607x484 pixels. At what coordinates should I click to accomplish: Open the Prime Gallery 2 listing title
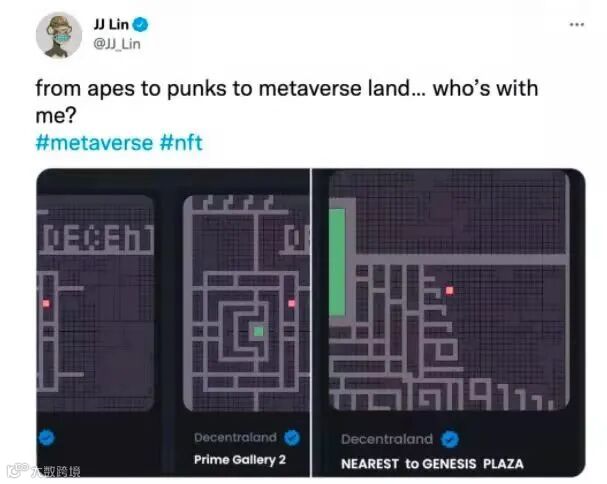[240, 460]
